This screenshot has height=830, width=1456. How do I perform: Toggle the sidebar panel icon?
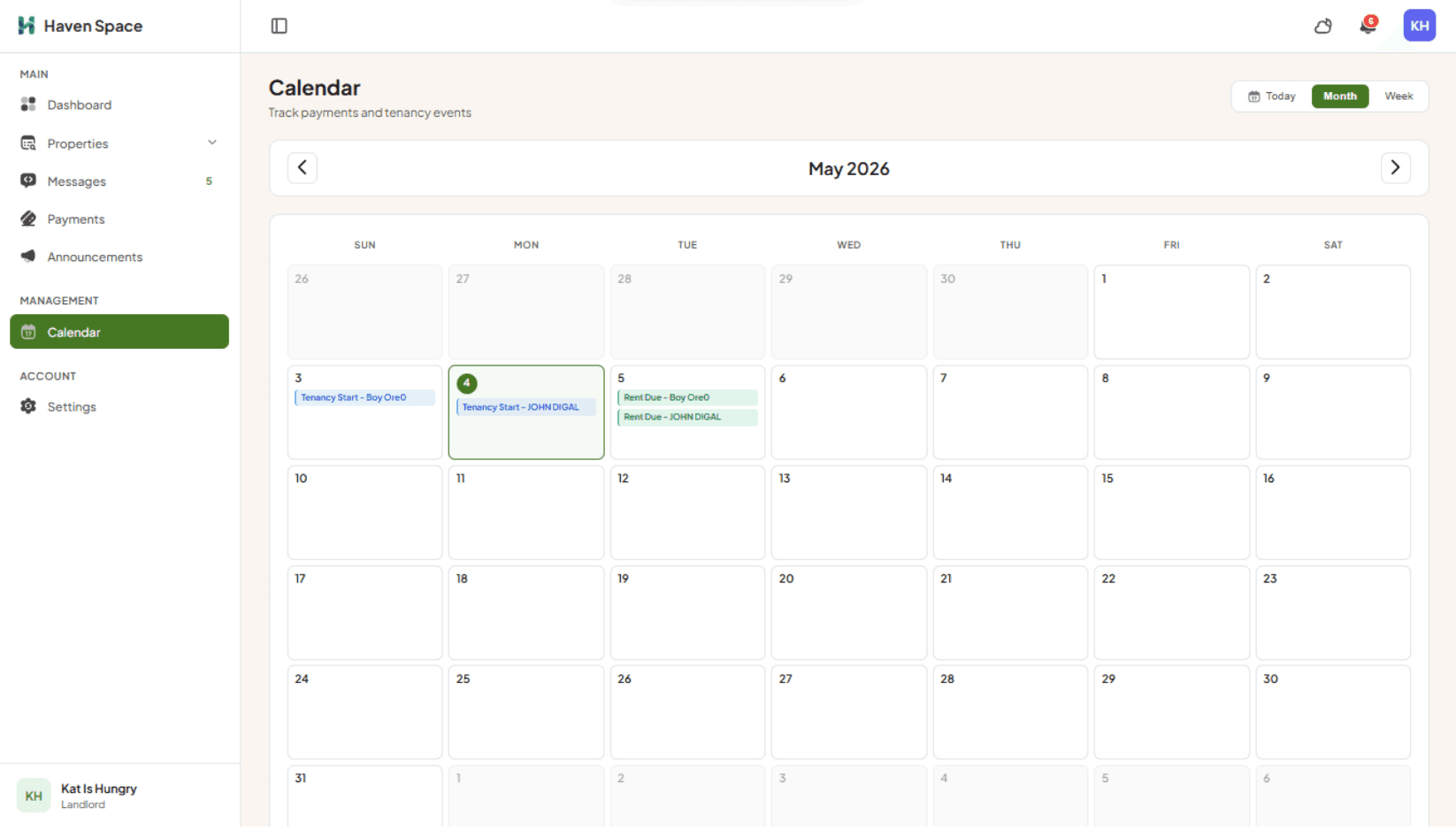click(x=280, y=26)
